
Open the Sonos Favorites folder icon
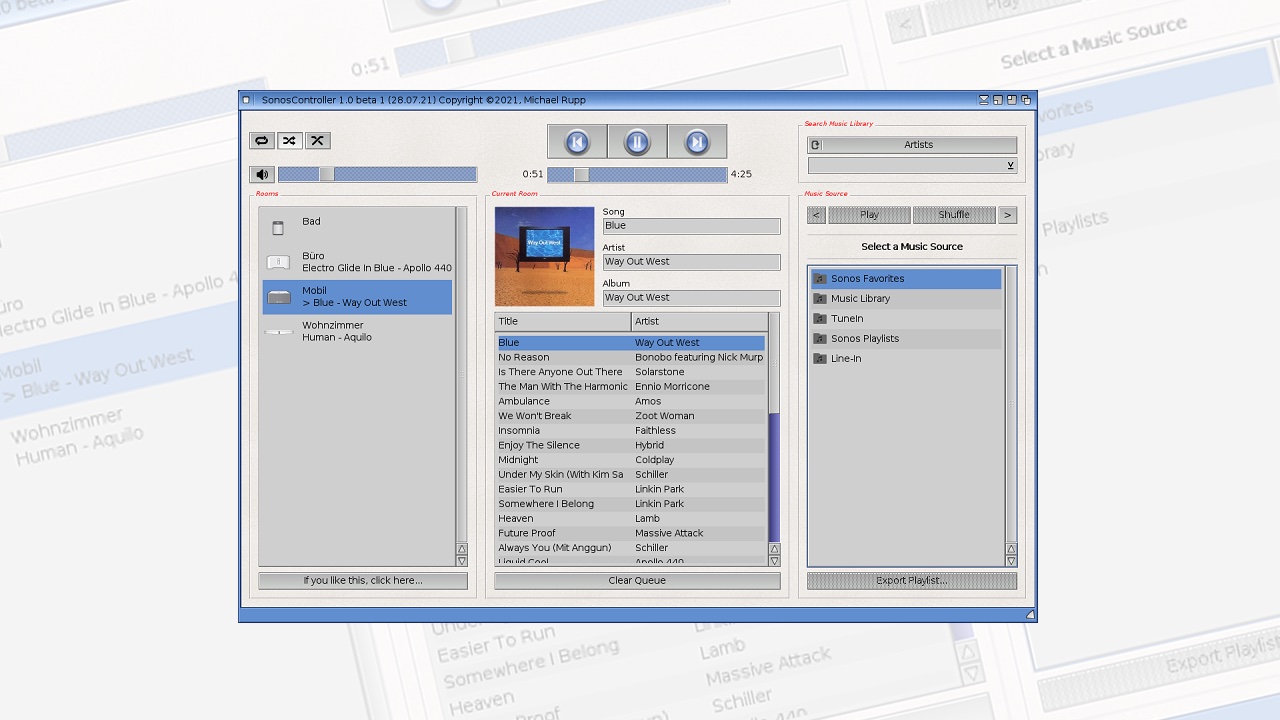coord(819,279)
